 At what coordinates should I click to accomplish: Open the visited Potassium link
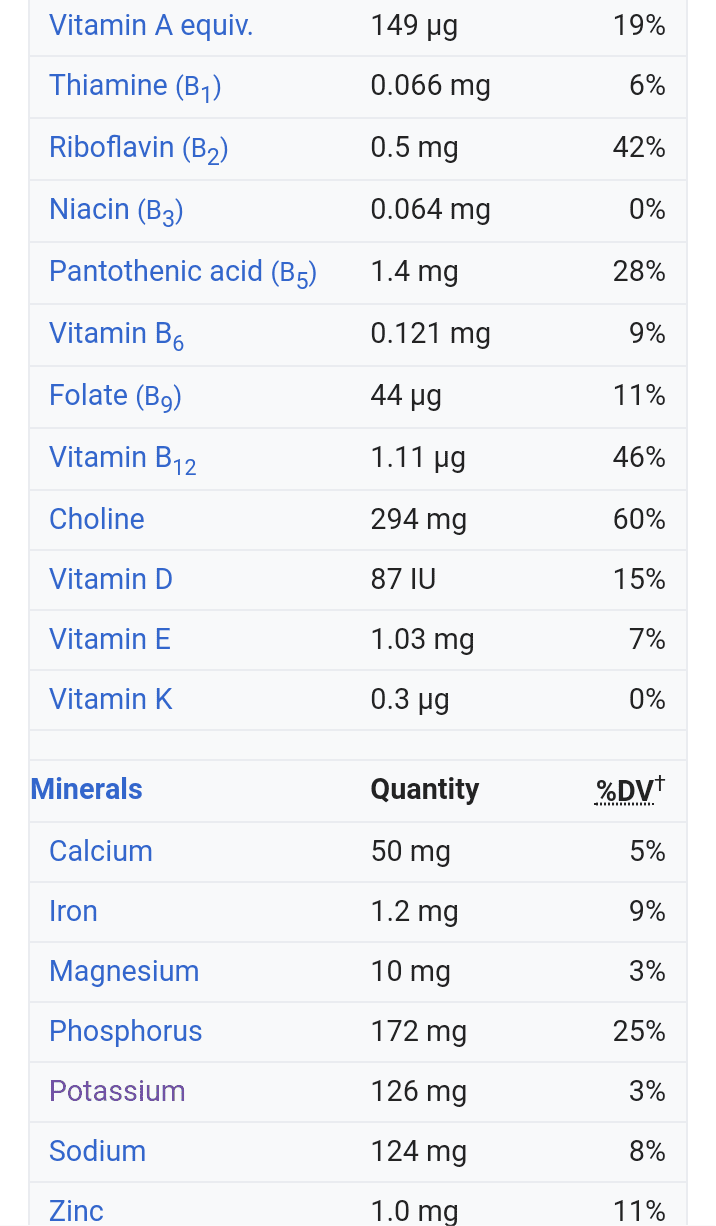pyautogui.click(x=117, y=1091)
